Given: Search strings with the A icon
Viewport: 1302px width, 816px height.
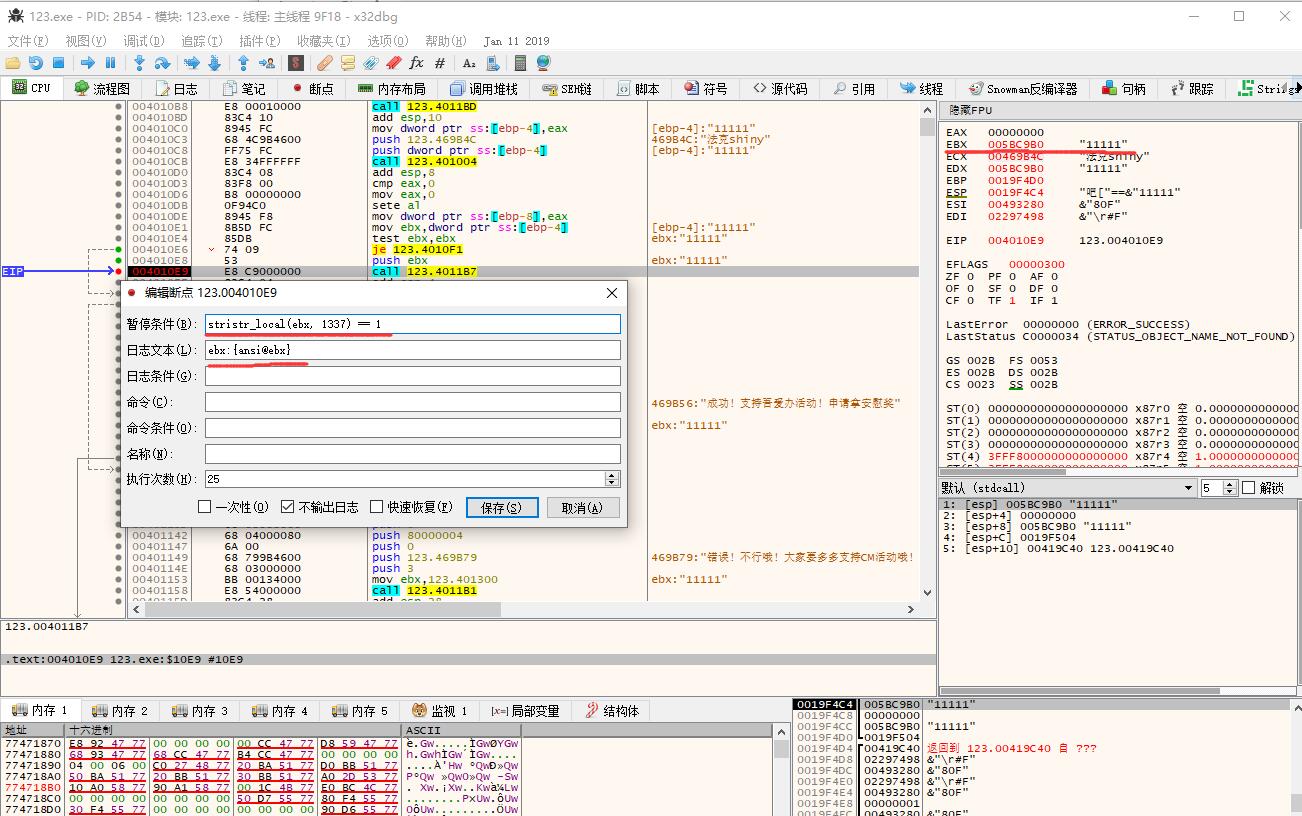Looking at the screenshot, I should coord(469,63).
